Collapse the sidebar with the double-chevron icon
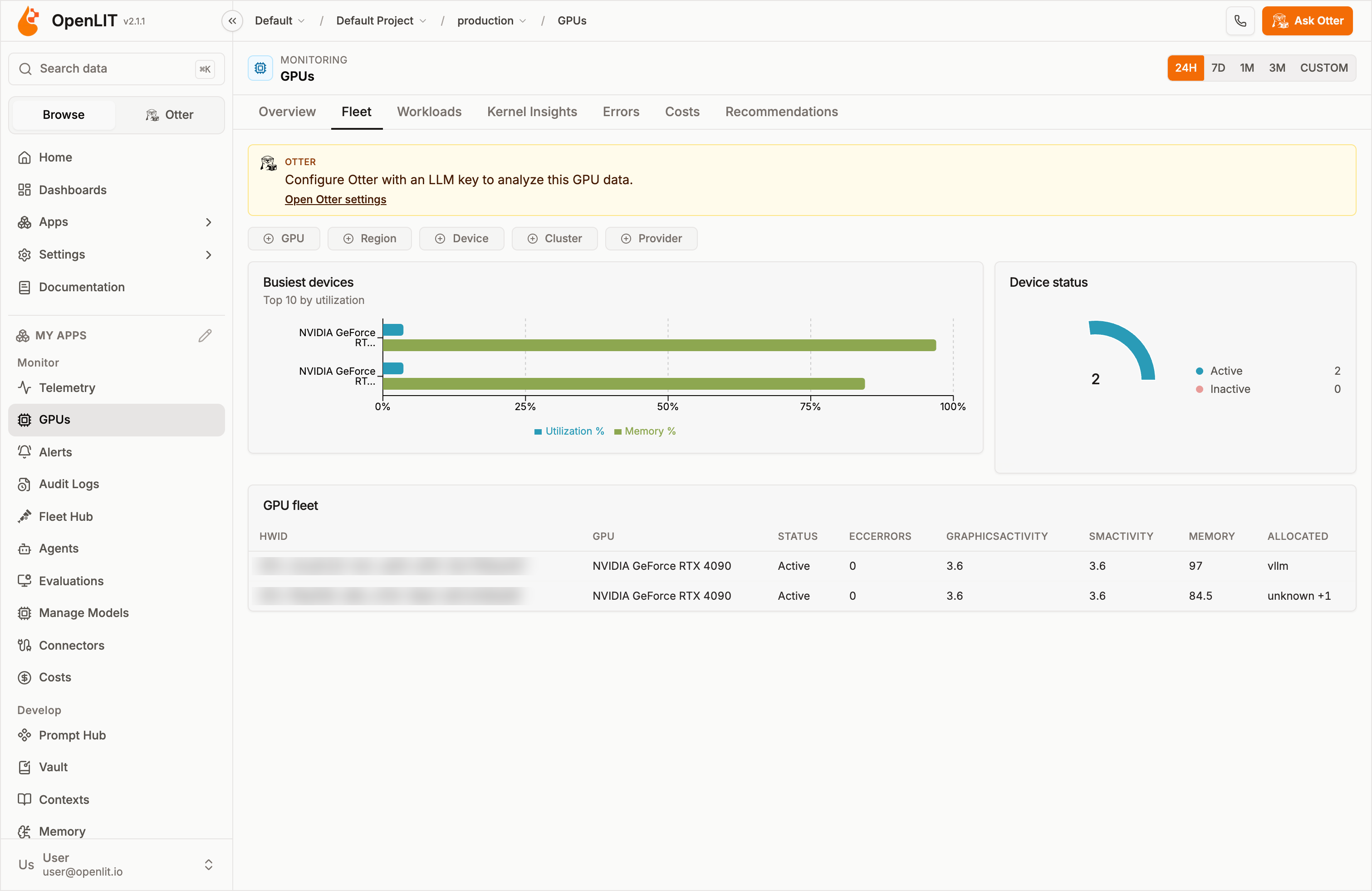Image resolution: width=1372 pixels, height=891 pixels. [232, 21]
